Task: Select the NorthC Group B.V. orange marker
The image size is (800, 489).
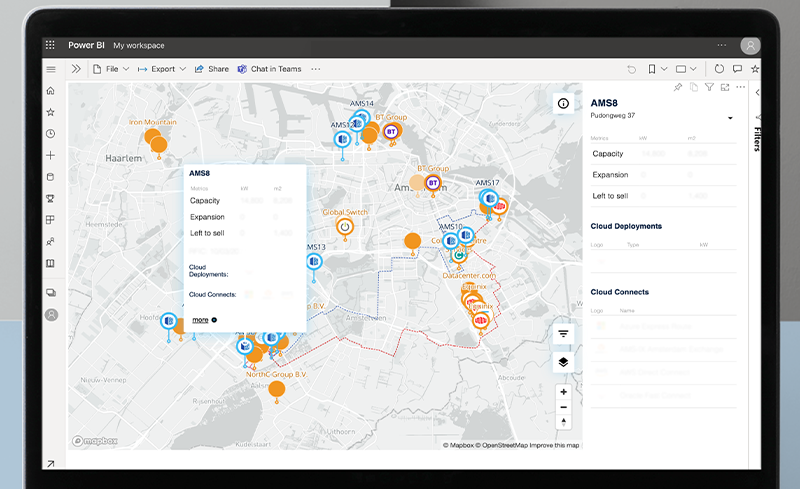Action: 277,389
